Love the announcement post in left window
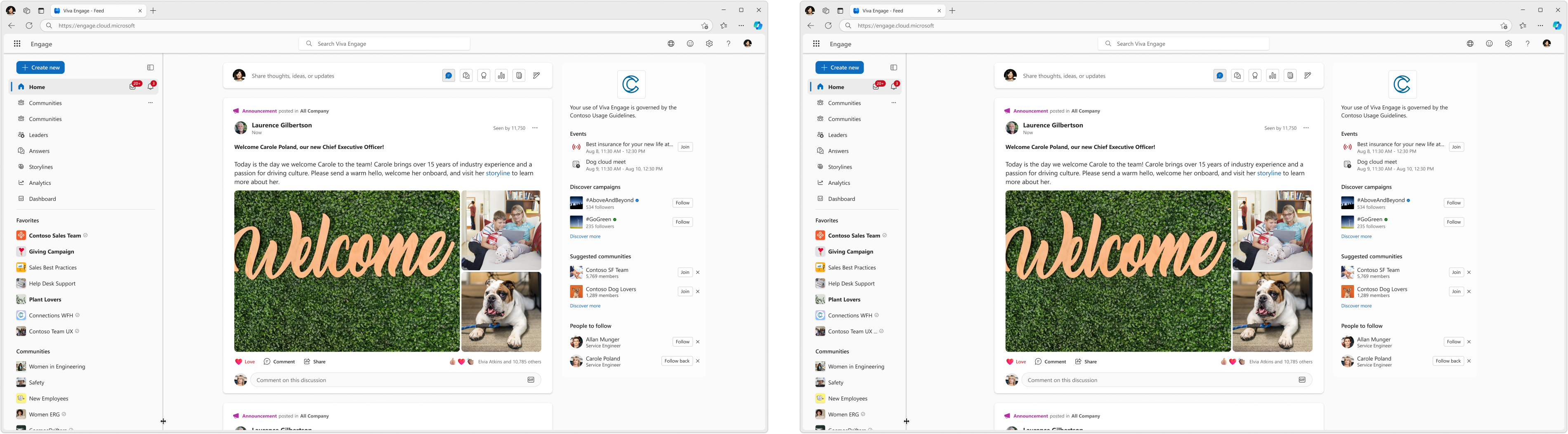This screenshot has width=1568, height=434. (245, 361)
